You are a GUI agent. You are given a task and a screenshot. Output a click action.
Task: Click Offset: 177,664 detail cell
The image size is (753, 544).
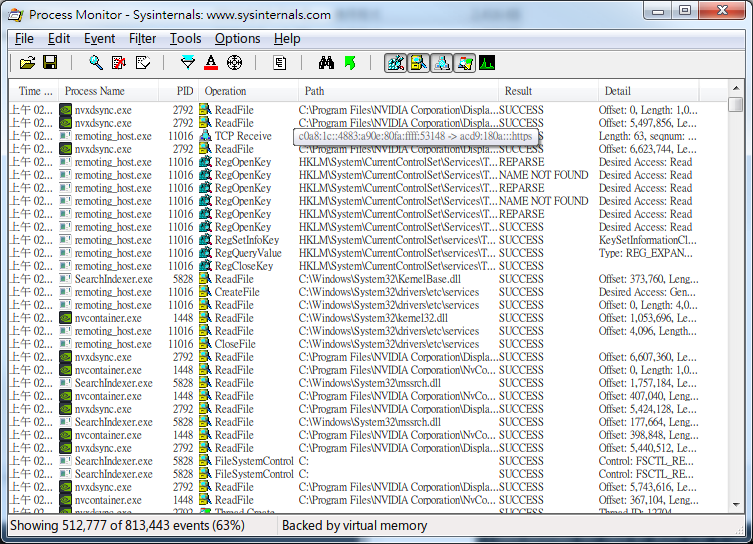(x=648, y=422)
